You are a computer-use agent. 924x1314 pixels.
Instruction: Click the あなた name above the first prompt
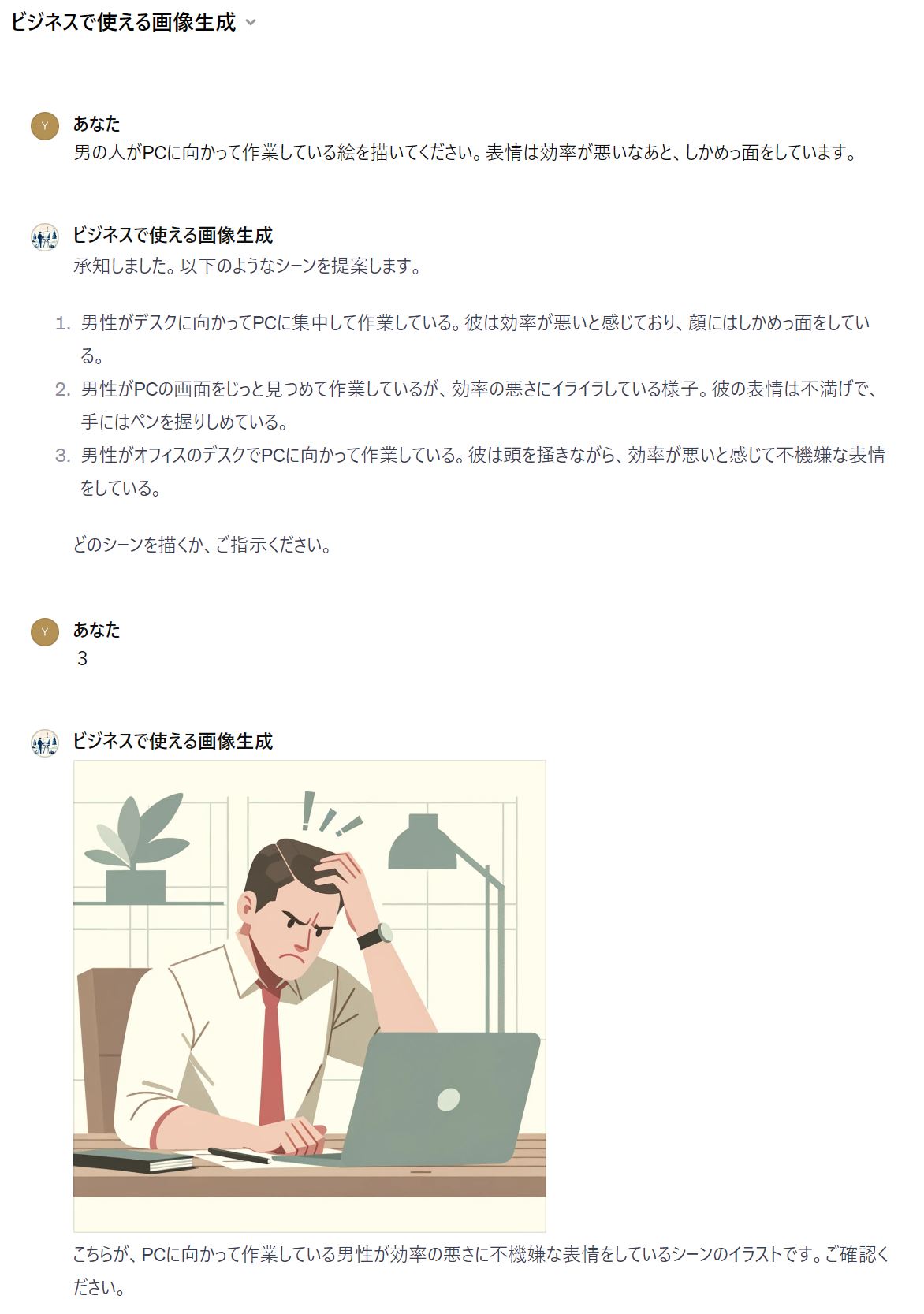pyautogui.click(x=97, y=124)
